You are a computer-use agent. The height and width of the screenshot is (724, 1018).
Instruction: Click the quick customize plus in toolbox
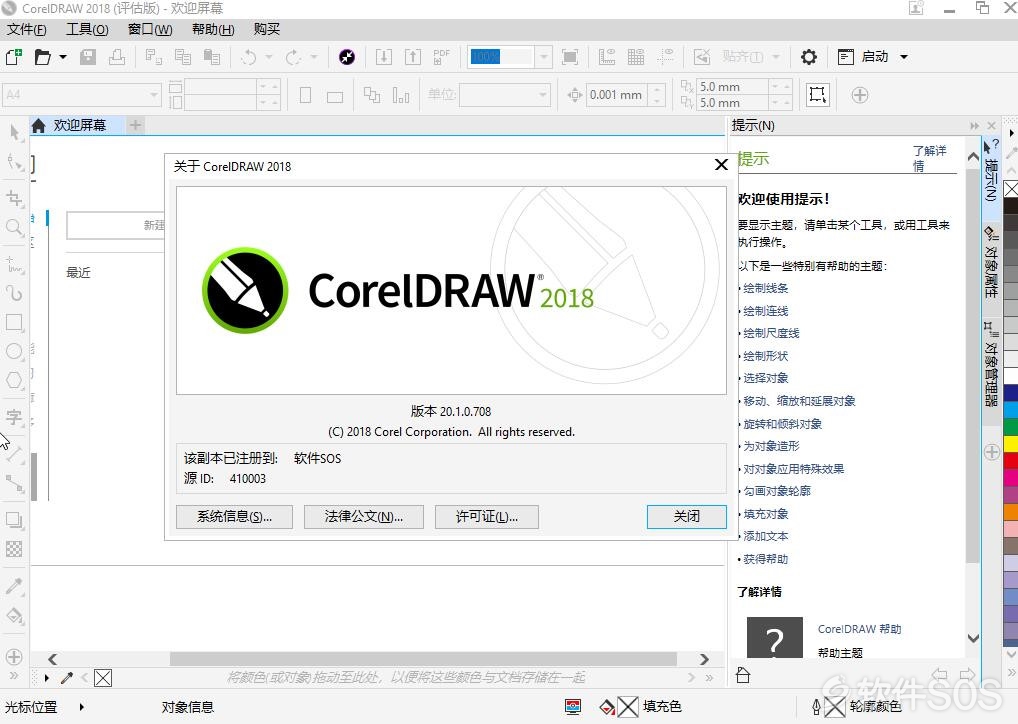[x=14, y=656]
